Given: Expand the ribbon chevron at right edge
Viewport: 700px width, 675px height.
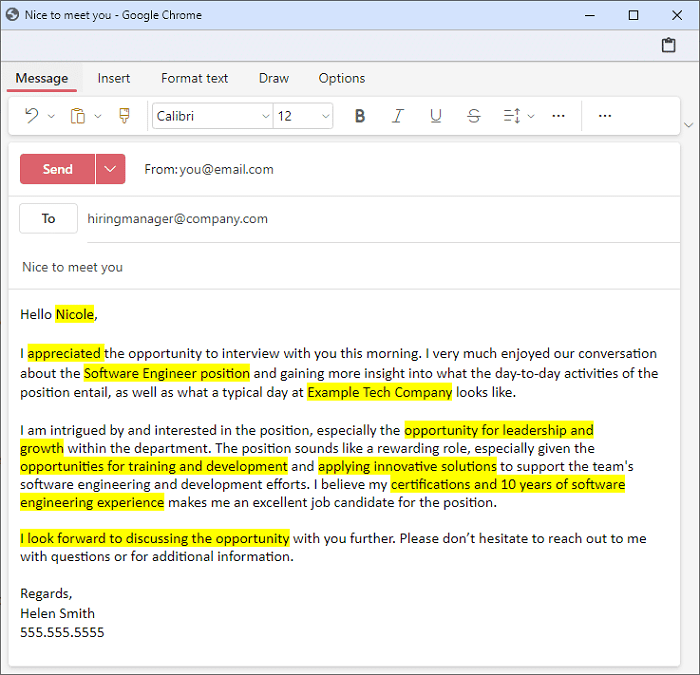Looking at the screenshot, I should tap(687, 125).
